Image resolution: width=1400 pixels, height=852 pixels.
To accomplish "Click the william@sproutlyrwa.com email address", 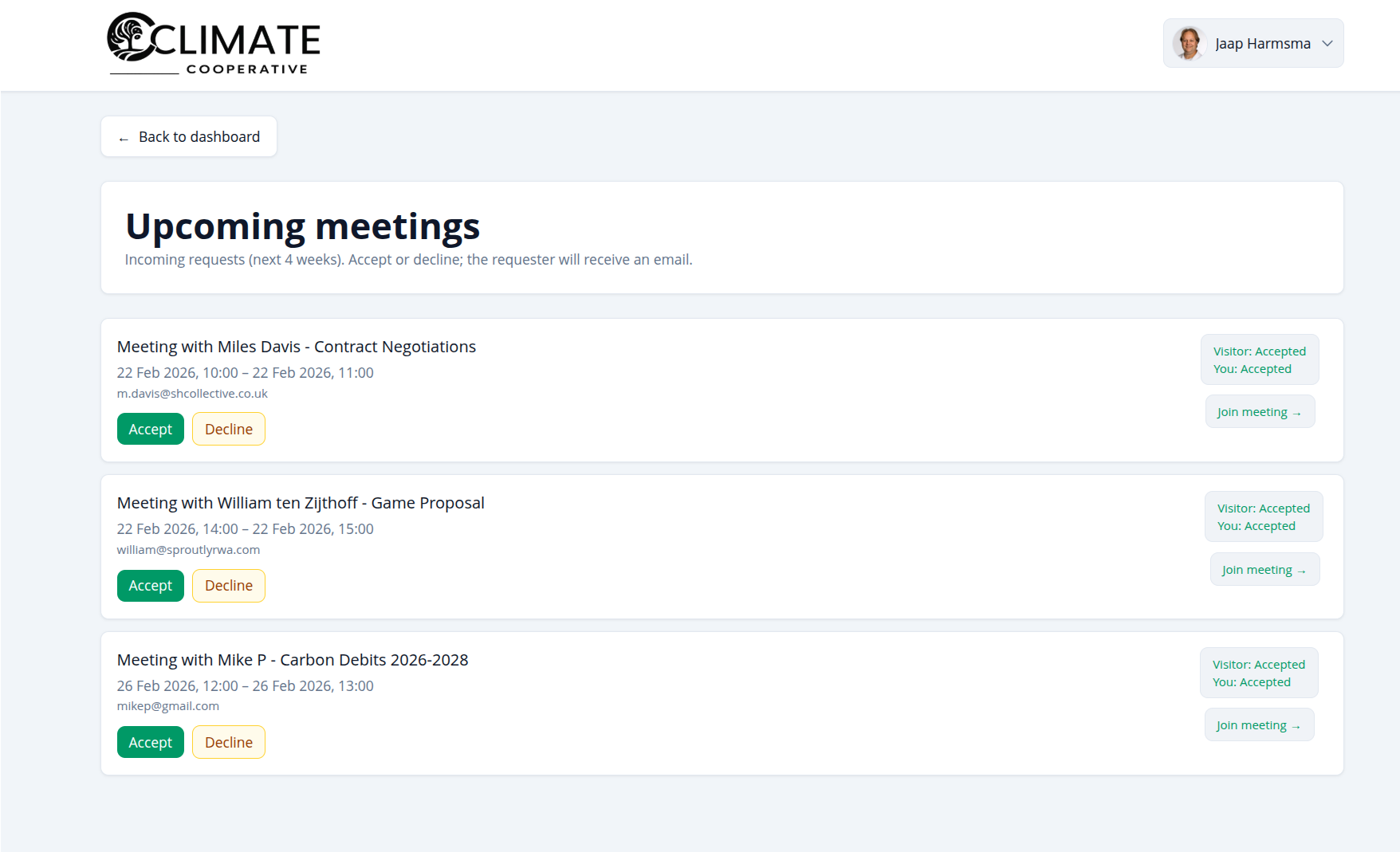I will [188, 550].
